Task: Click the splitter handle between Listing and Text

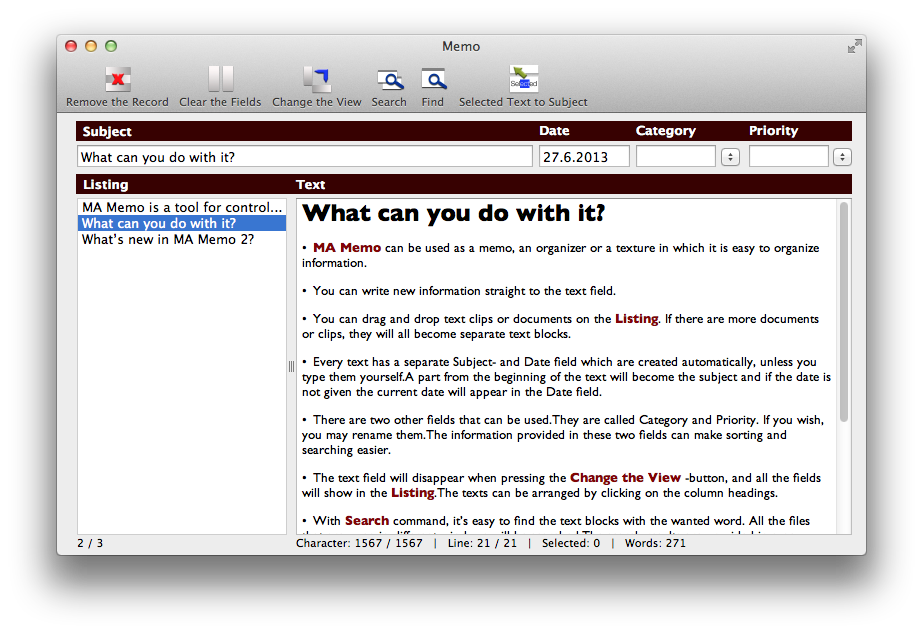Action: pos(291,366)
